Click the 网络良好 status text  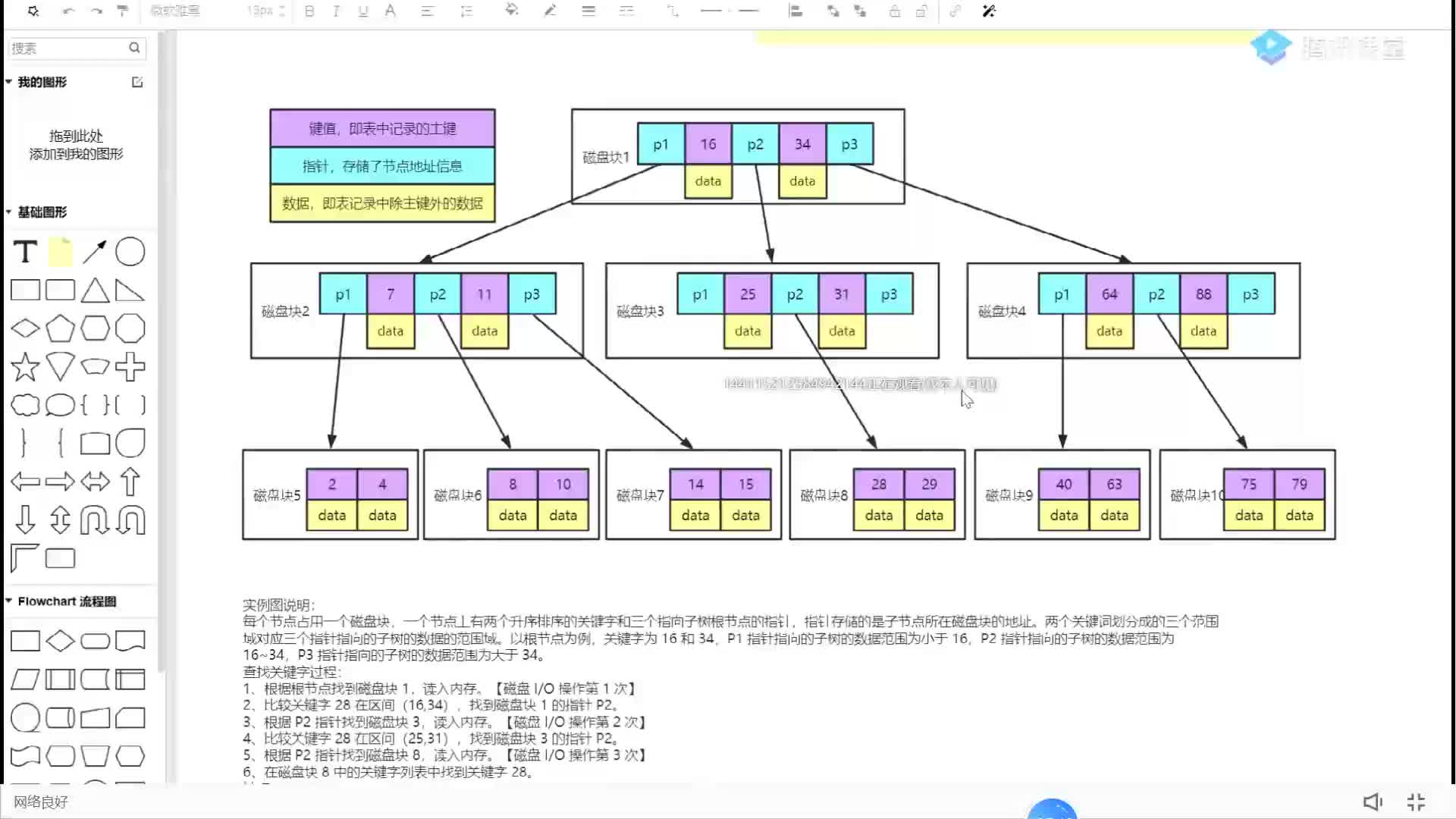(41, 802)
